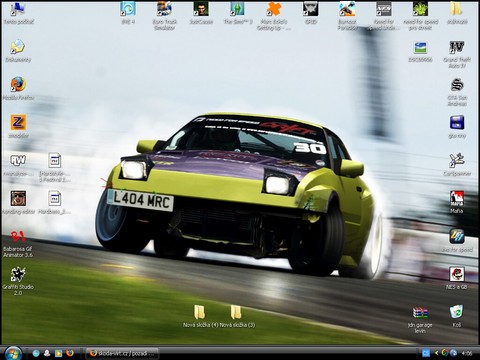
Task: Open the IMG 4 desktop shortcut
Action: 128,9
